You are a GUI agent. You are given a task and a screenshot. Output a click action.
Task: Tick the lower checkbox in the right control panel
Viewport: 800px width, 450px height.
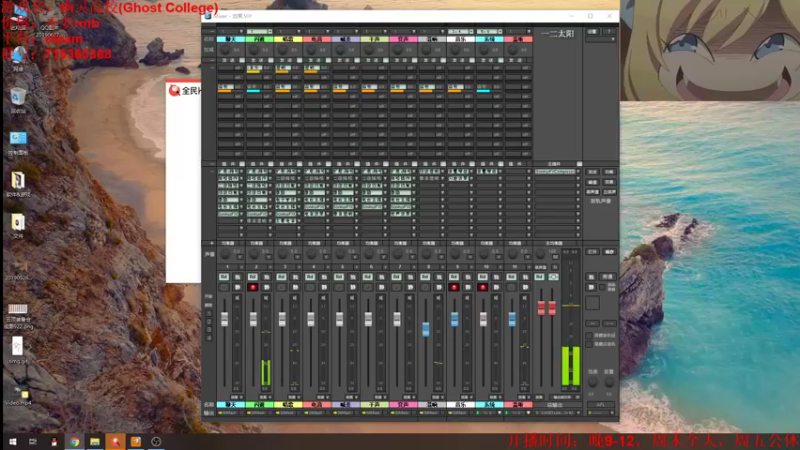point(589,344)
